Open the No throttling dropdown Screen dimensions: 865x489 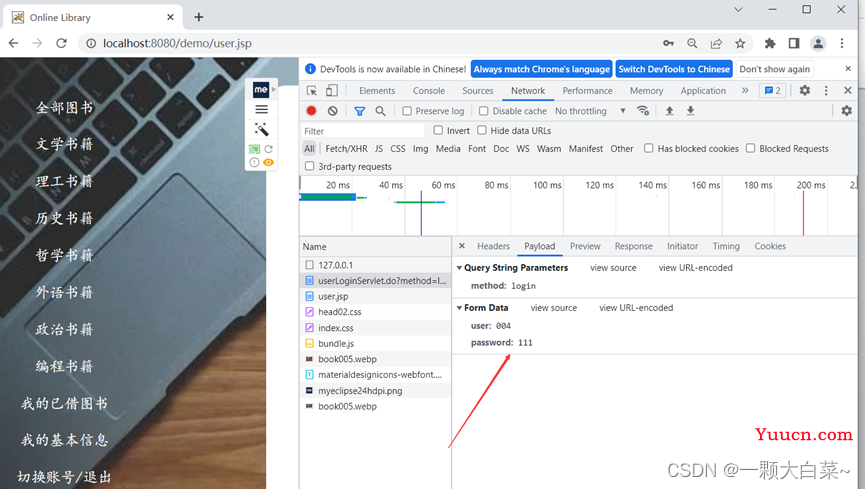(x=590, y=111)
